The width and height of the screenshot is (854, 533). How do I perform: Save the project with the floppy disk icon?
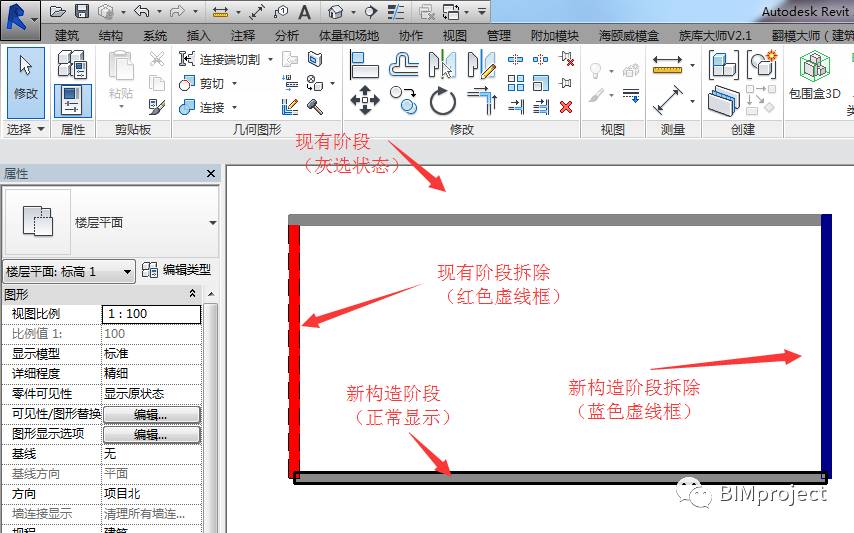pyautogui.click(x=82, y=11)
